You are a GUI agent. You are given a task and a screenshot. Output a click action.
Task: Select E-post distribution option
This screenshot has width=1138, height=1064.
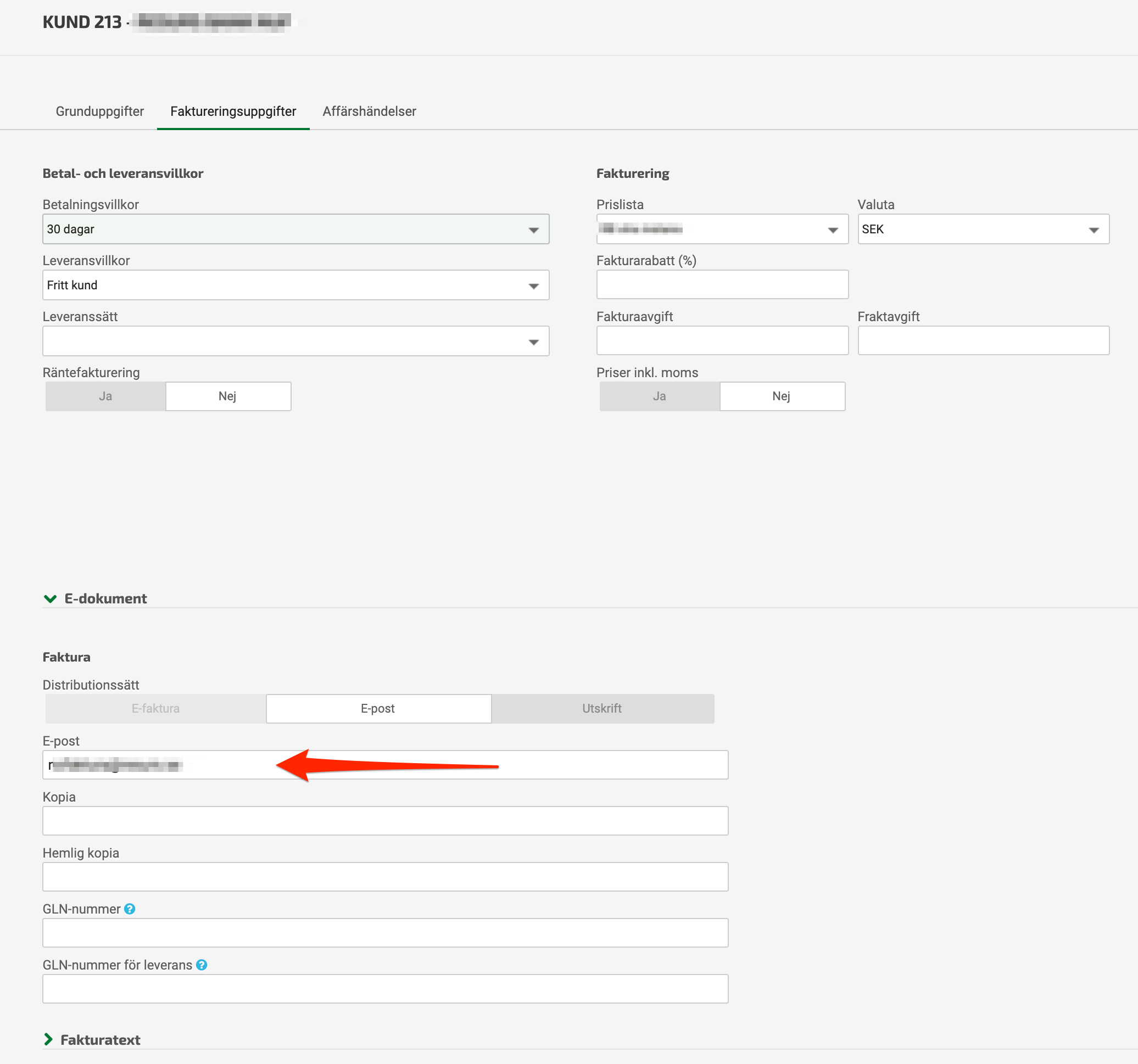click(378, 709)
